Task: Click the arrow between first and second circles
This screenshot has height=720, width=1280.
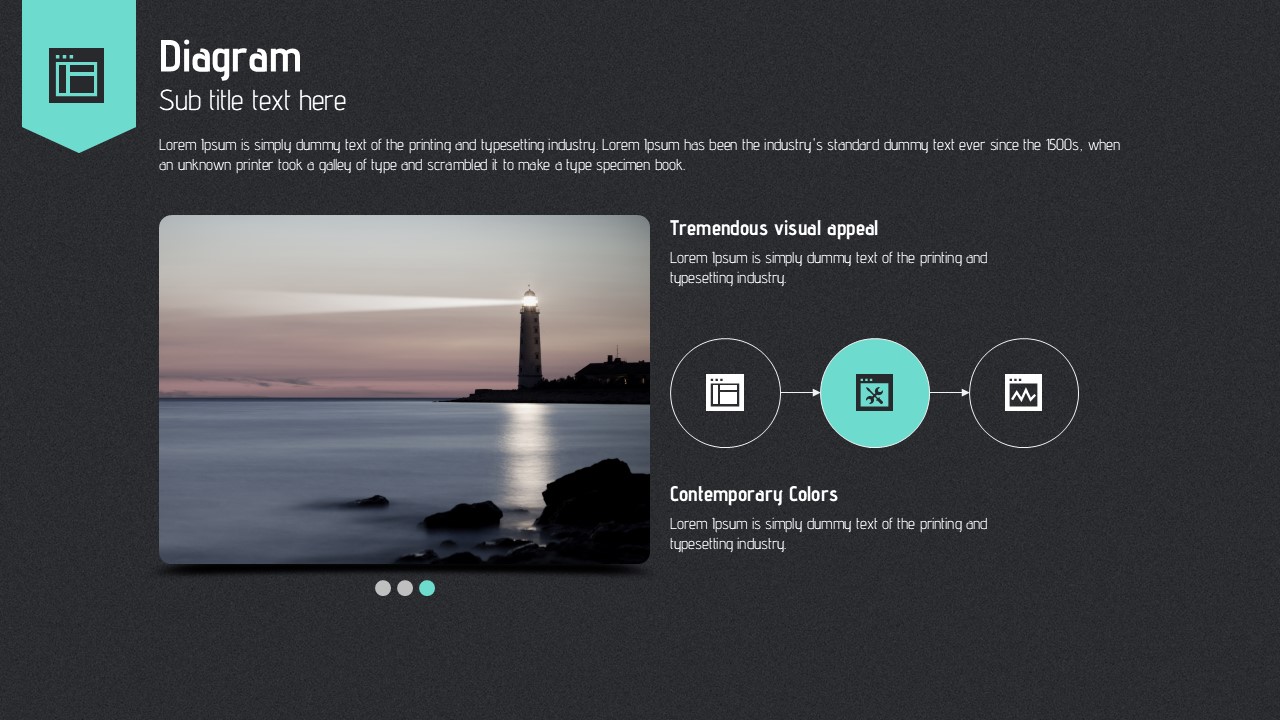Action: pyautogui.click(x=800, y=393)
